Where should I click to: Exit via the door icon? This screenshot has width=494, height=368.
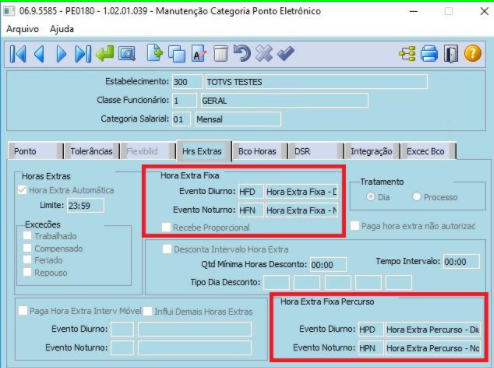coord(451,54)
